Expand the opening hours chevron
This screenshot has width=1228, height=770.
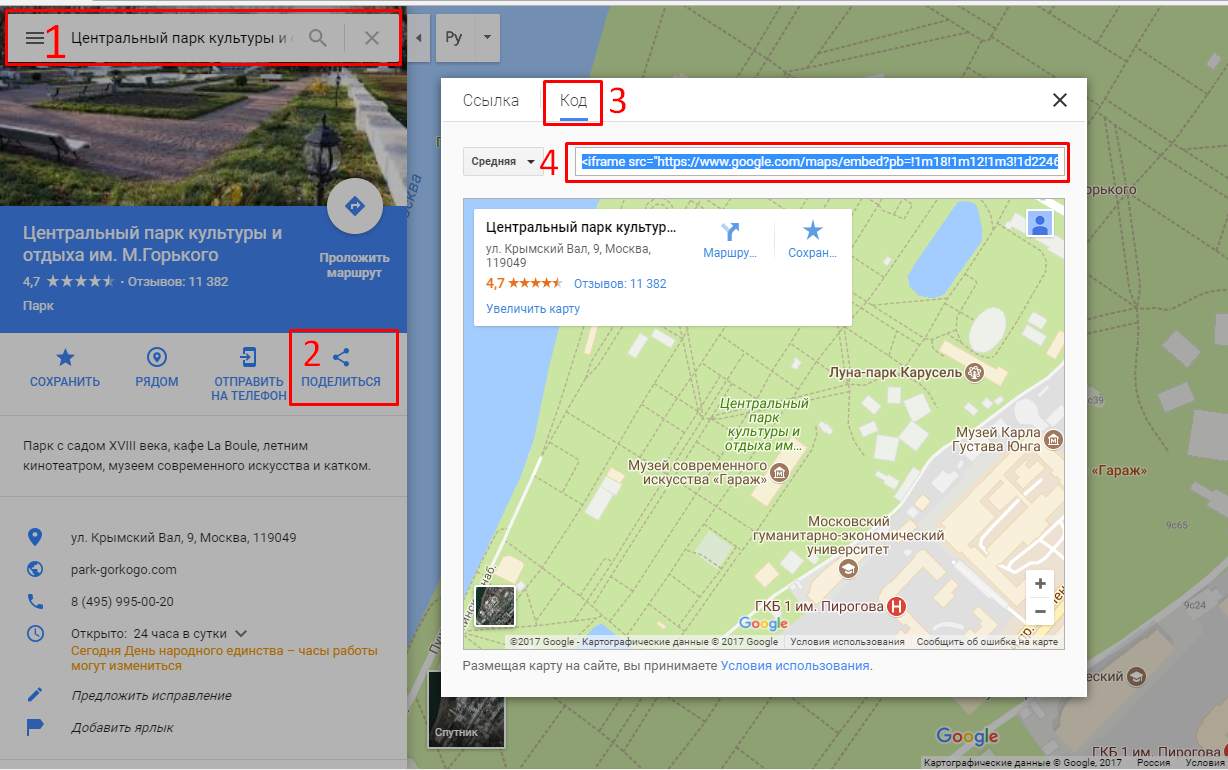[241, 633]
